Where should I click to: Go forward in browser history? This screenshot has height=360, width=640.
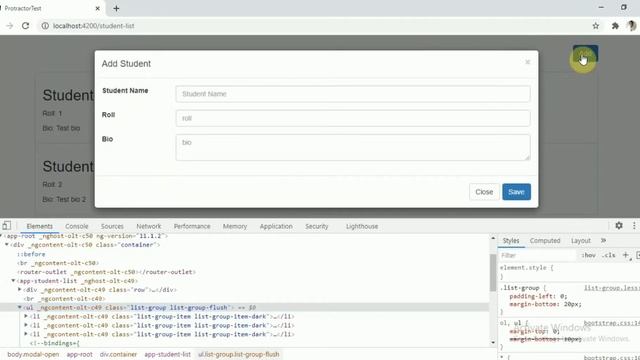coord(9,26)
